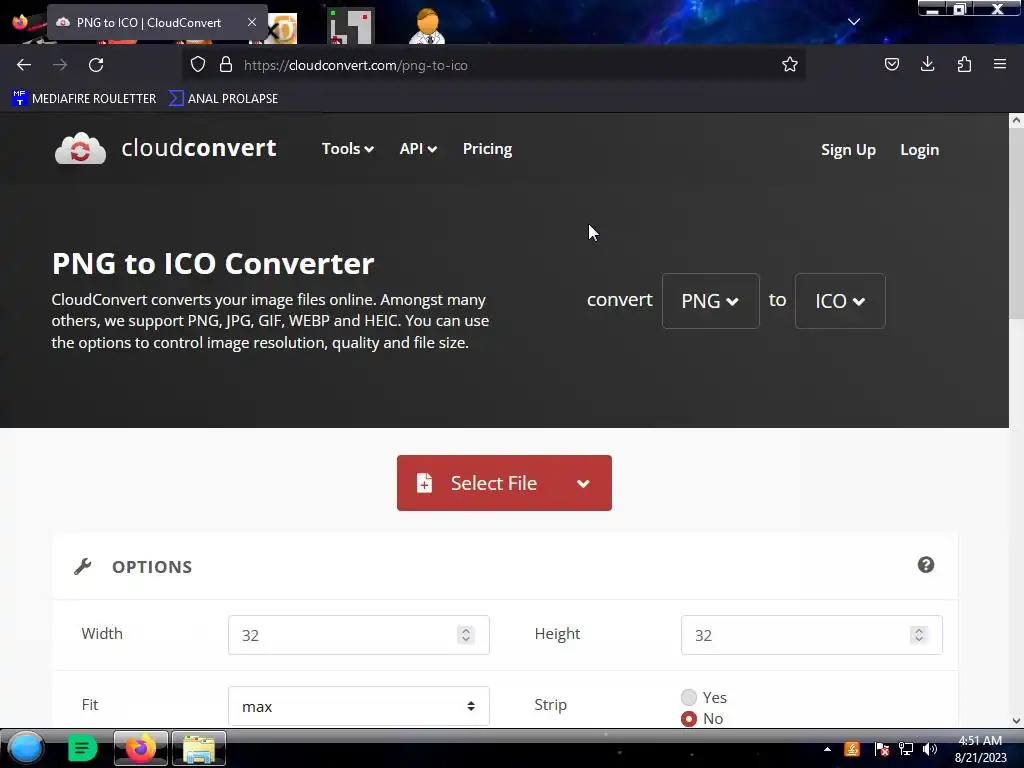Open the Windows Start orb
The height and width of the screenshot is (768, 1024).
click(x=26, y=748)
